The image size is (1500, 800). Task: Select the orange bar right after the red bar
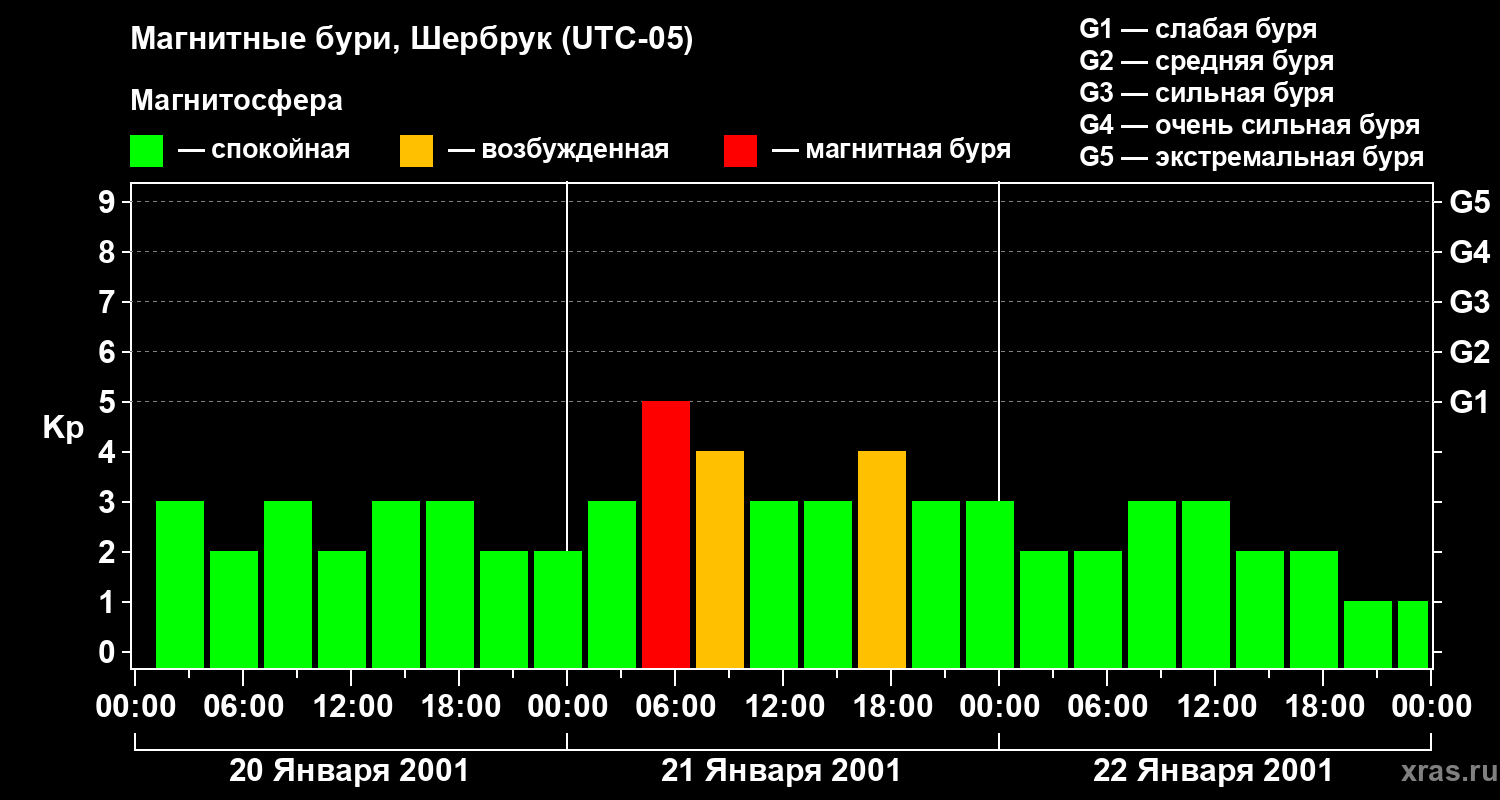pyautogui.click(x=720, y=559)
